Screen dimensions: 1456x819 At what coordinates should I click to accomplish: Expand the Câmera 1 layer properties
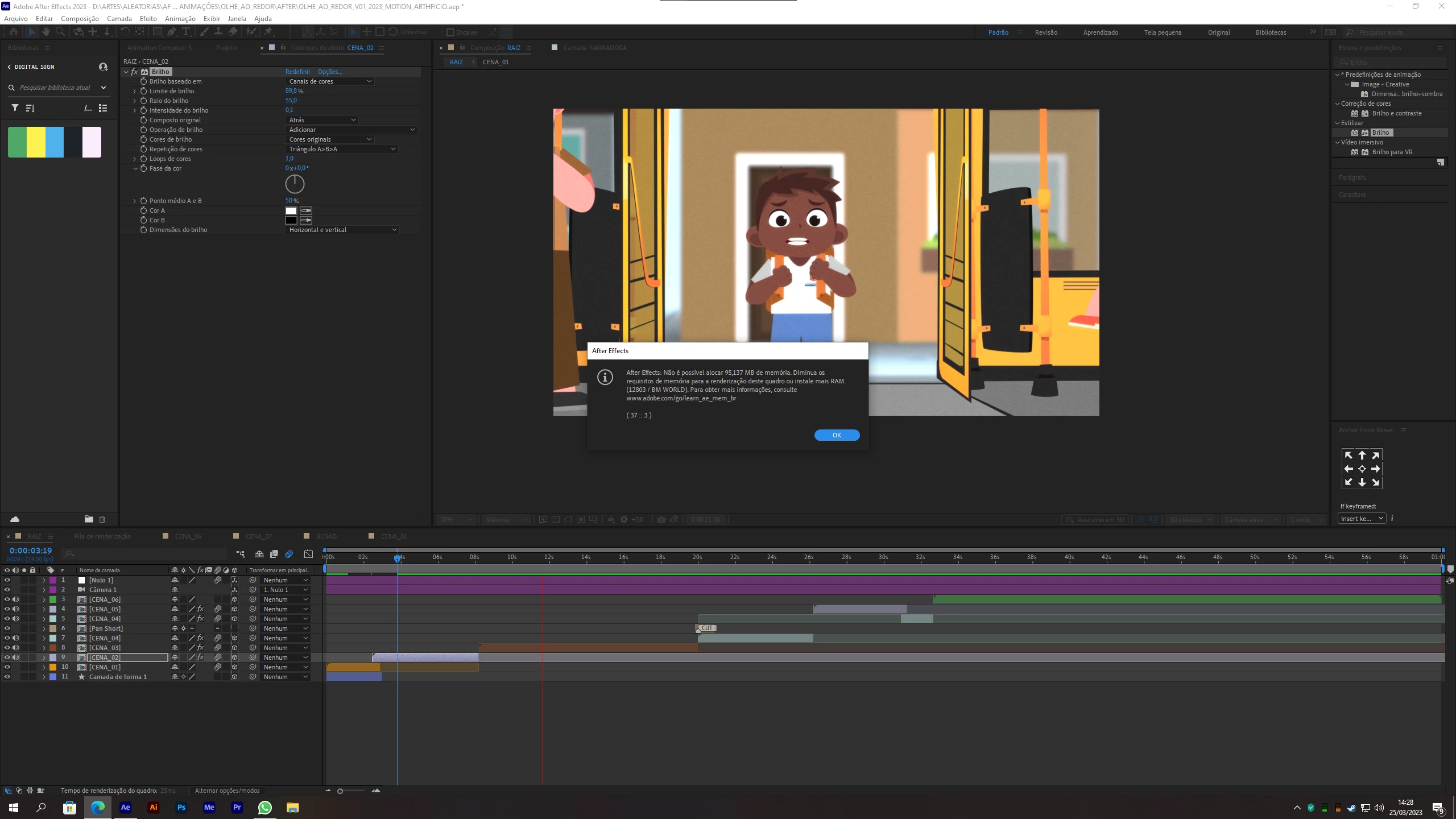44,590
